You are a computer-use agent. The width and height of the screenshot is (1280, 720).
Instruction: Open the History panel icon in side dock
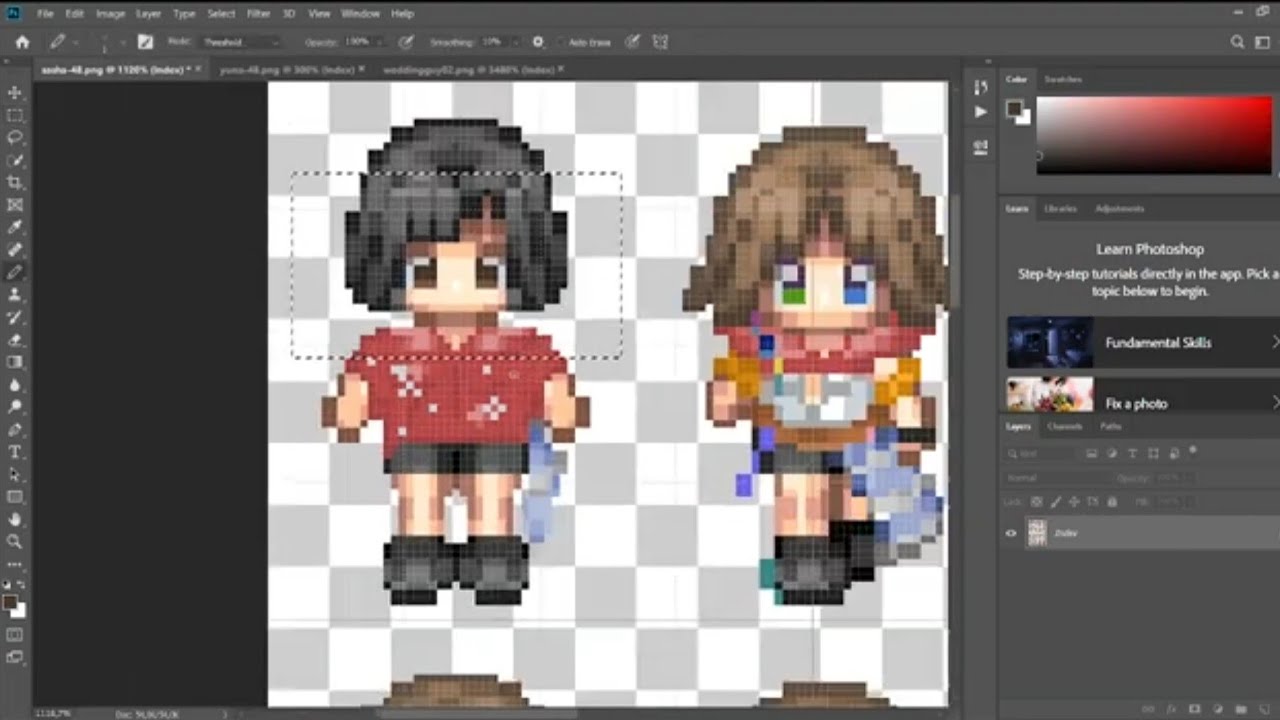pyautogui.click(x=981, y=87)
